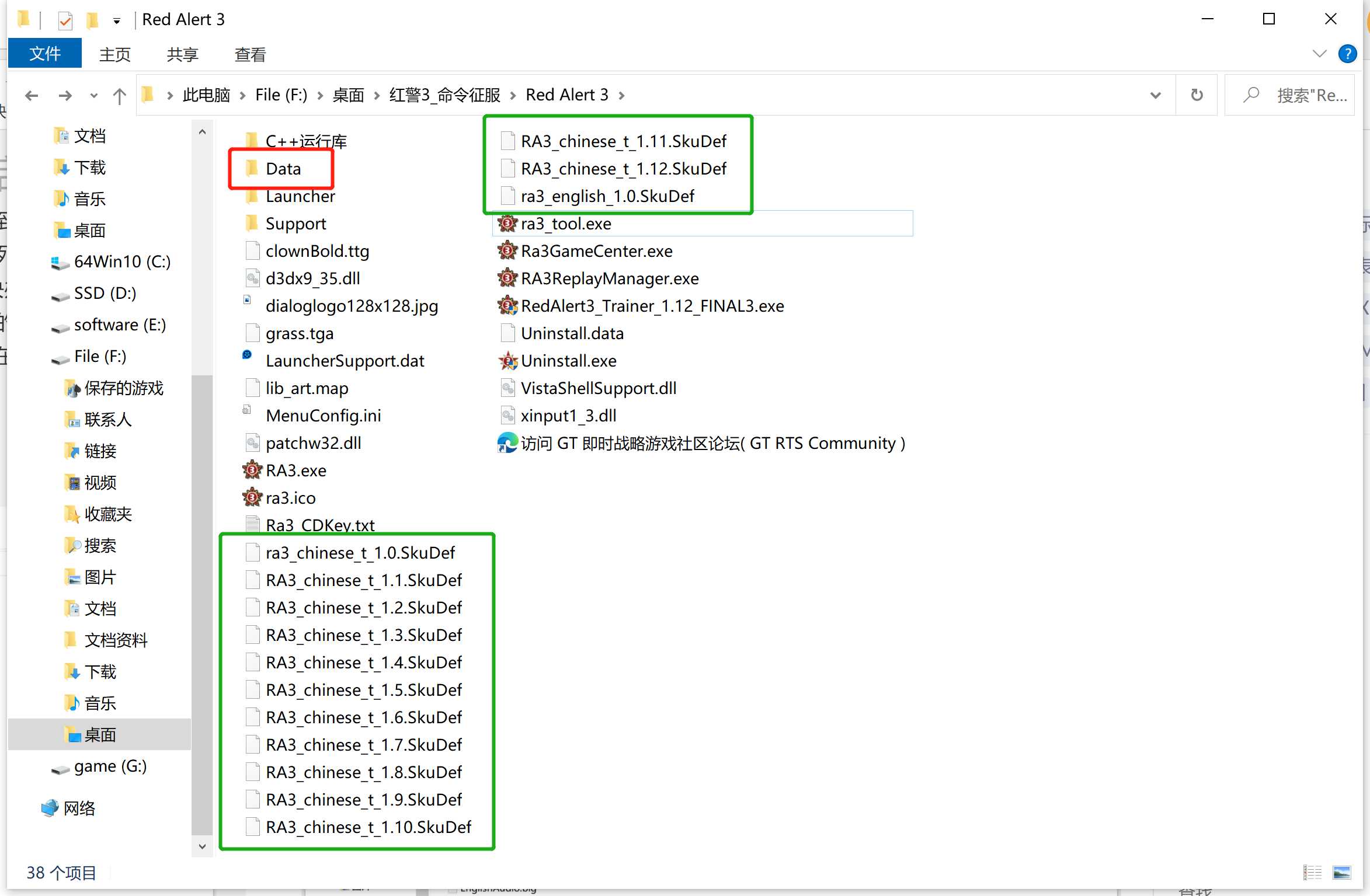Navigate to 红警3_命令征服 breadcrumb
Image resolution: width=1370 pixels, height=896 pixels.
444,95
